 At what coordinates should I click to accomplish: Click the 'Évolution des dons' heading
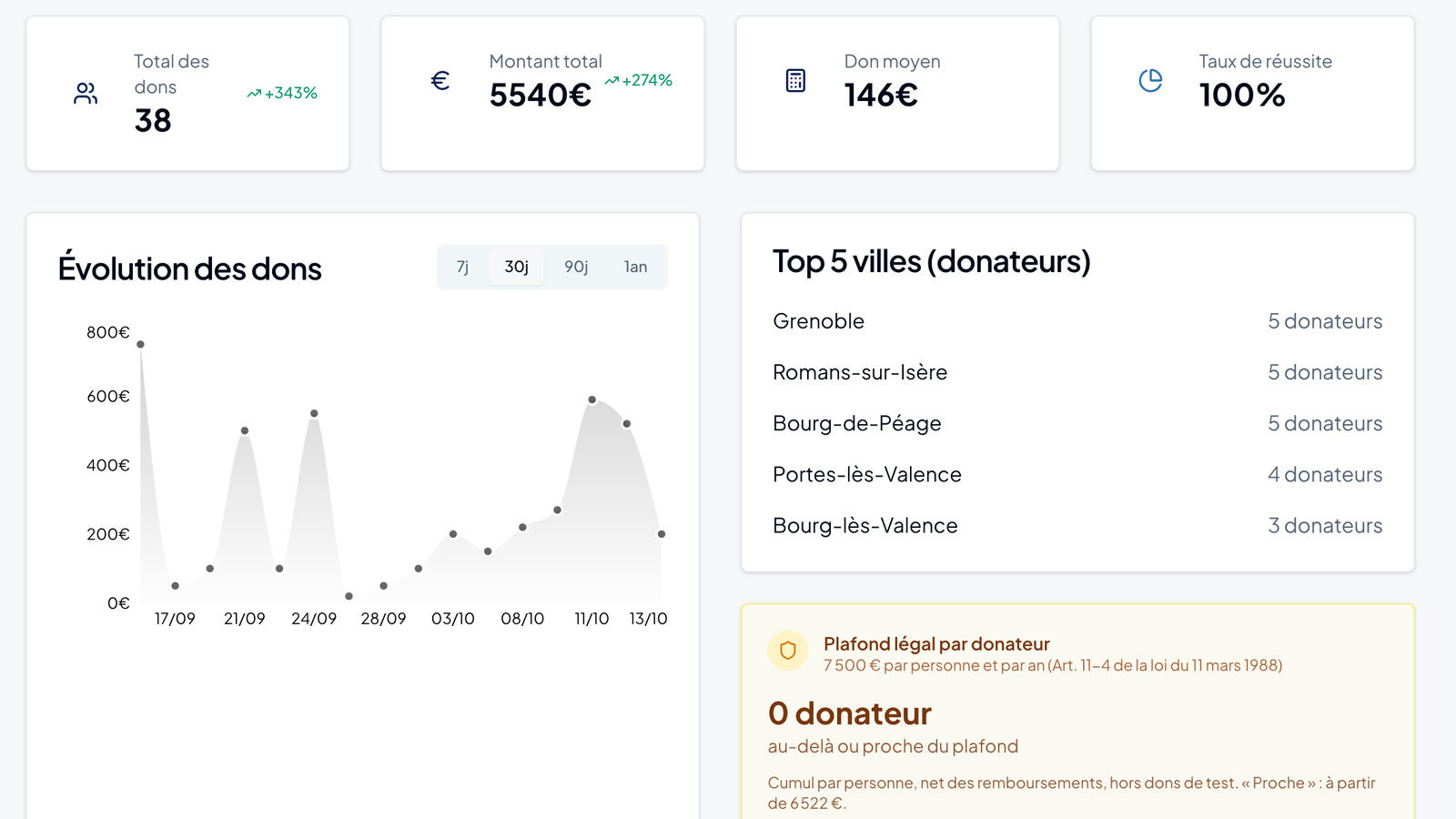click(189, 268)
